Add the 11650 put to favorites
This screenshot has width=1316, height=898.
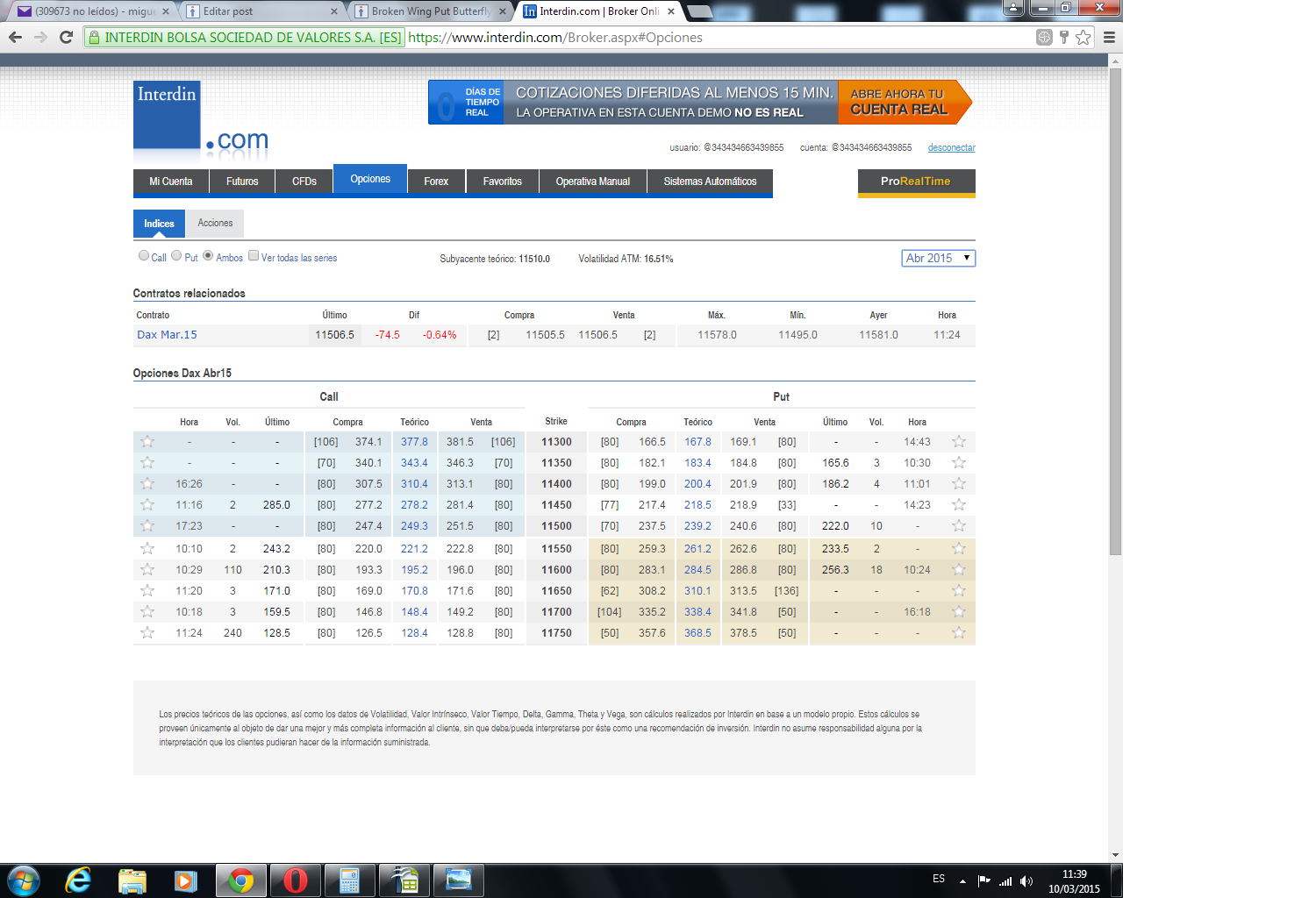[959, 591]
